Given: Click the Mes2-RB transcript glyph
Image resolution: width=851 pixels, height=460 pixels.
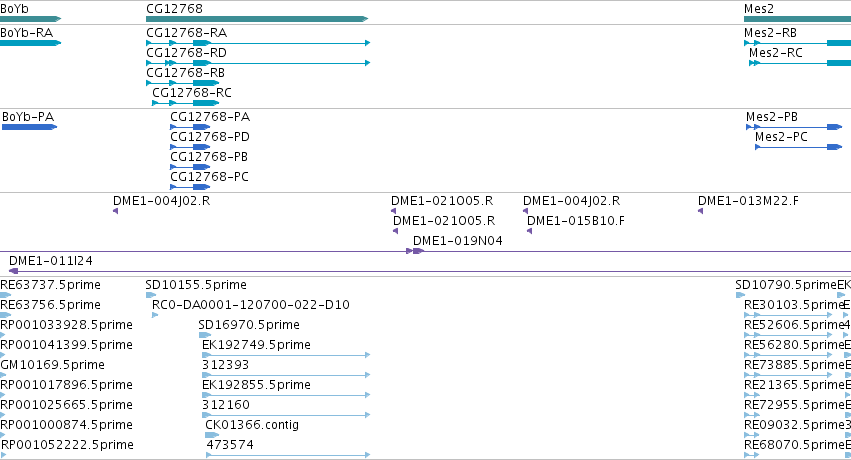Looking at the screenshot, I should 797,43.
